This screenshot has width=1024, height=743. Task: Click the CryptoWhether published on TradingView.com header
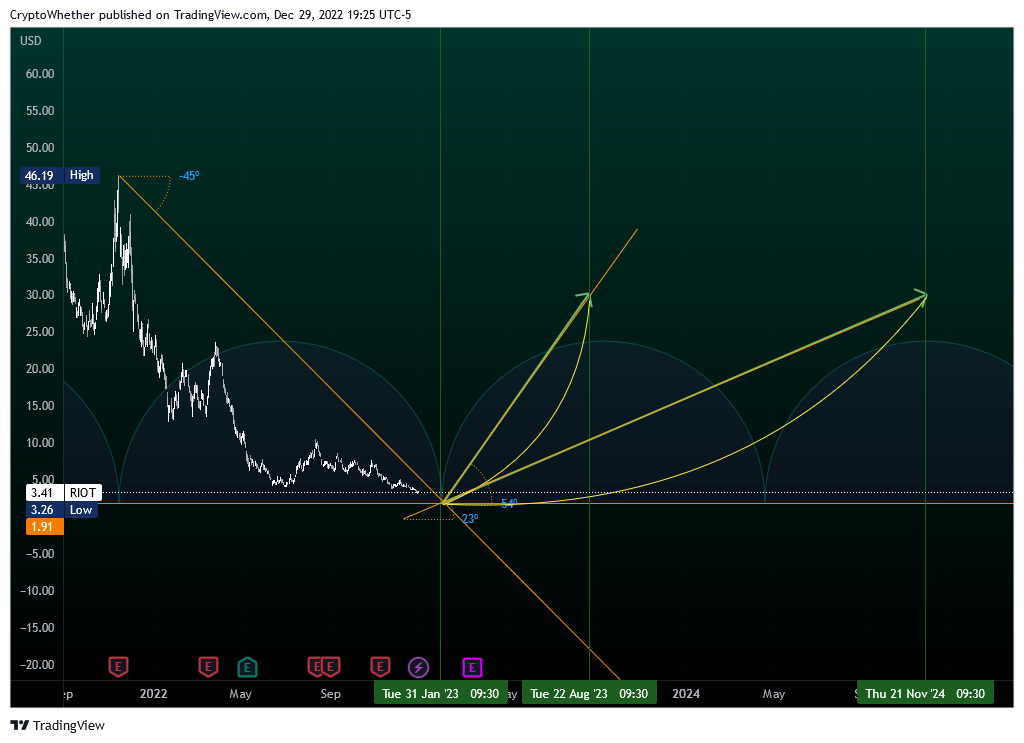click(210, 14)
